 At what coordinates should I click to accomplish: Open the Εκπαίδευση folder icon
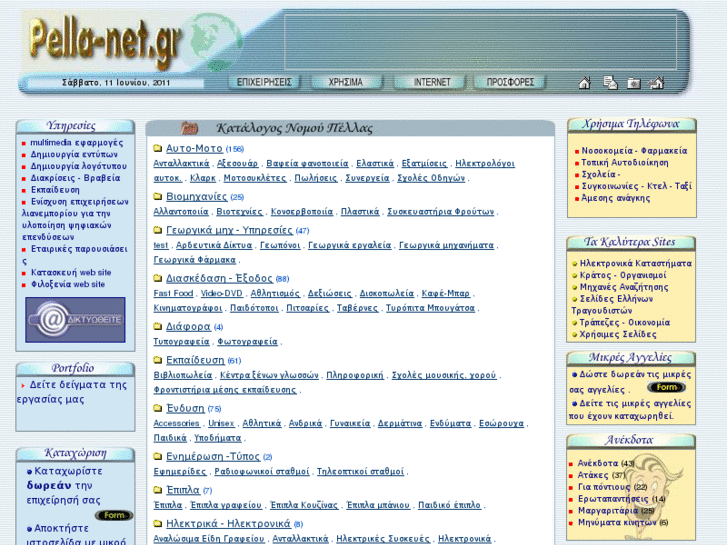coord(158,360)
